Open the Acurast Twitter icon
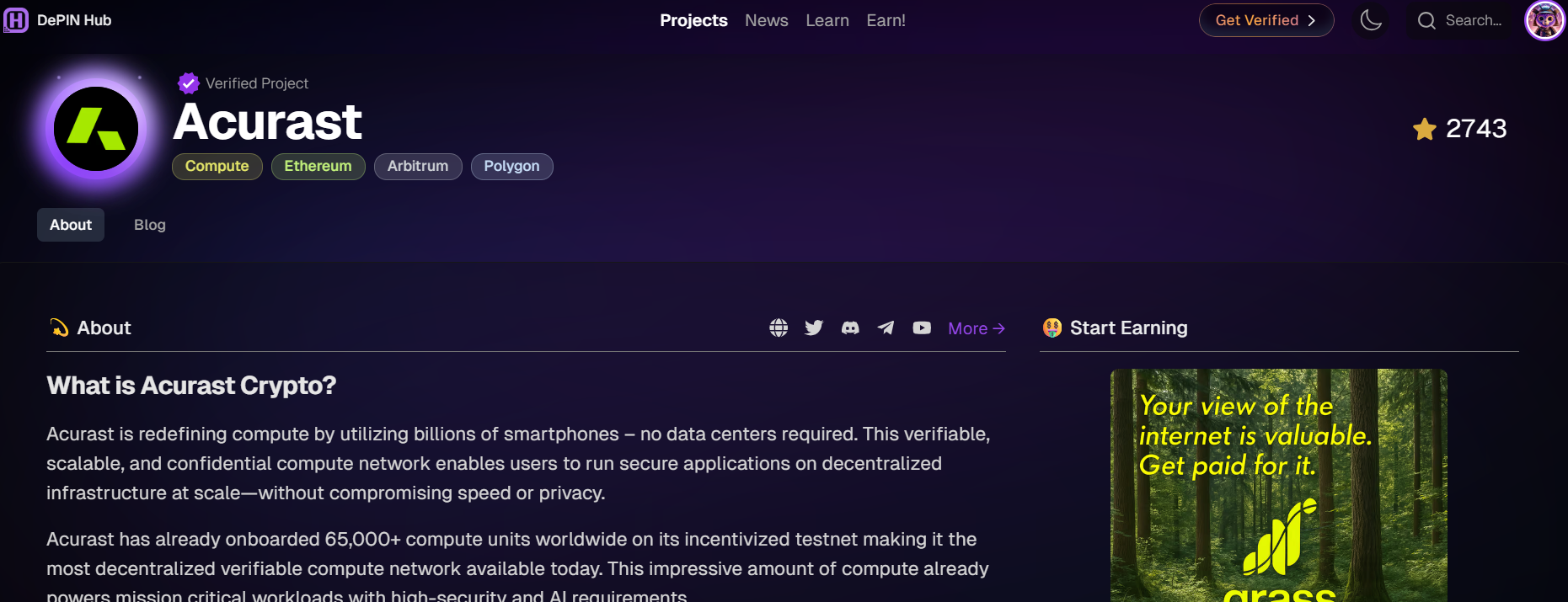Viewport: 1568px width, 602px height. click(814, 328)
